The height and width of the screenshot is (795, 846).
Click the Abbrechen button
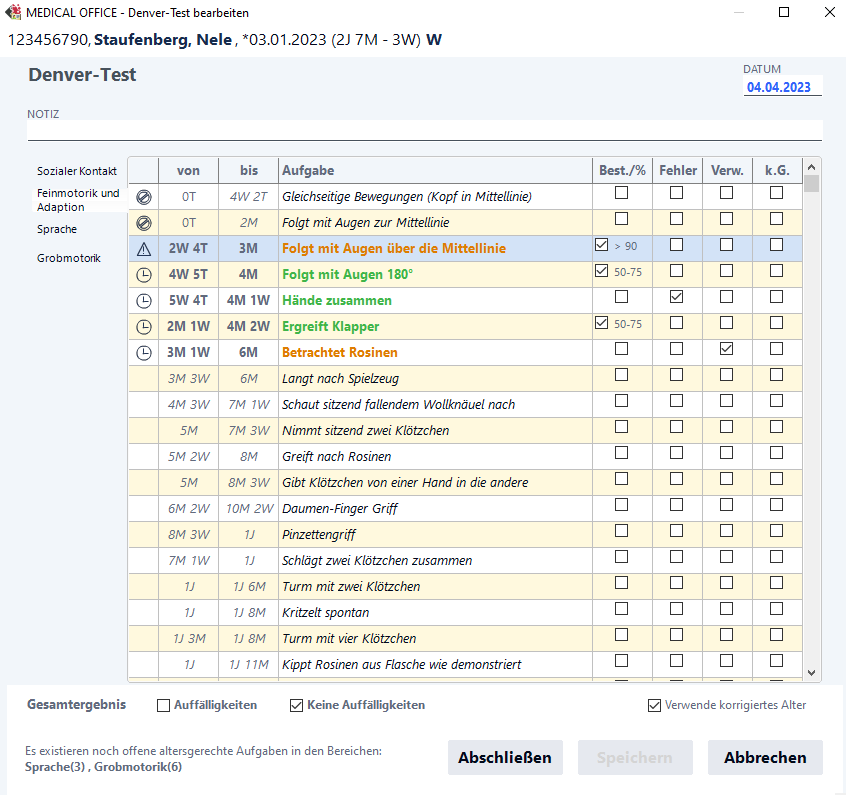pos(765,758)
